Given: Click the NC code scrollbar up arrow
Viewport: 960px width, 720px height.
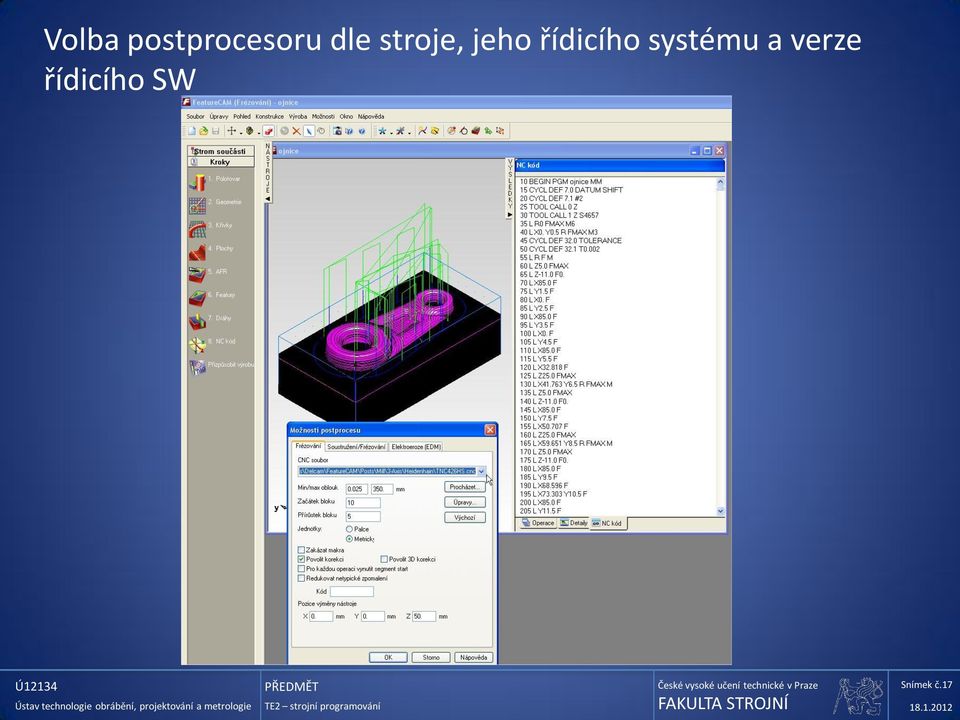Looking at the screenshot, I should tap(720, 182).
